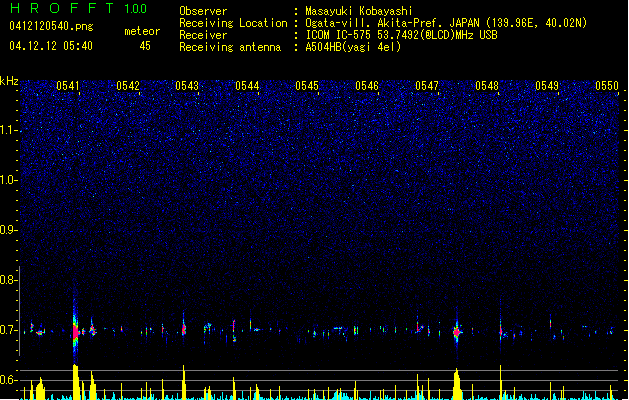
Task: Click the meteor count value 45
Action: tap(145, 46)
